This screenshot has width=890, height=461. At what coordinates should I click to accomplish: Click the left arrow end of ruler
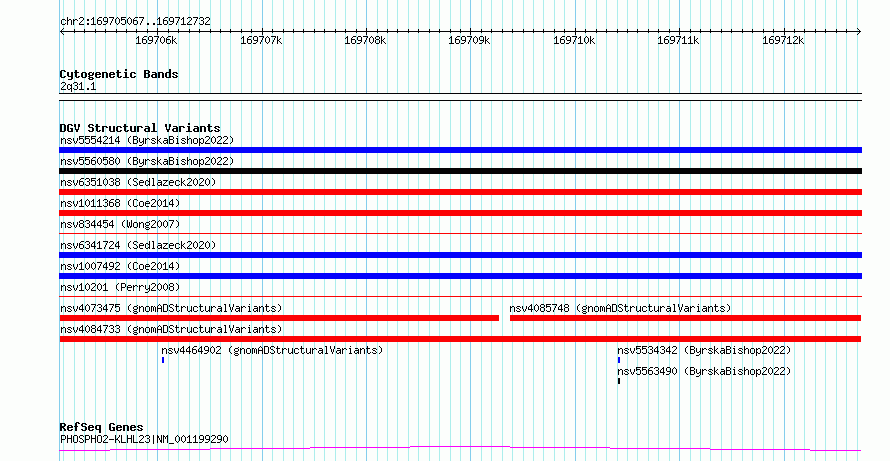(x=62, y=32)
